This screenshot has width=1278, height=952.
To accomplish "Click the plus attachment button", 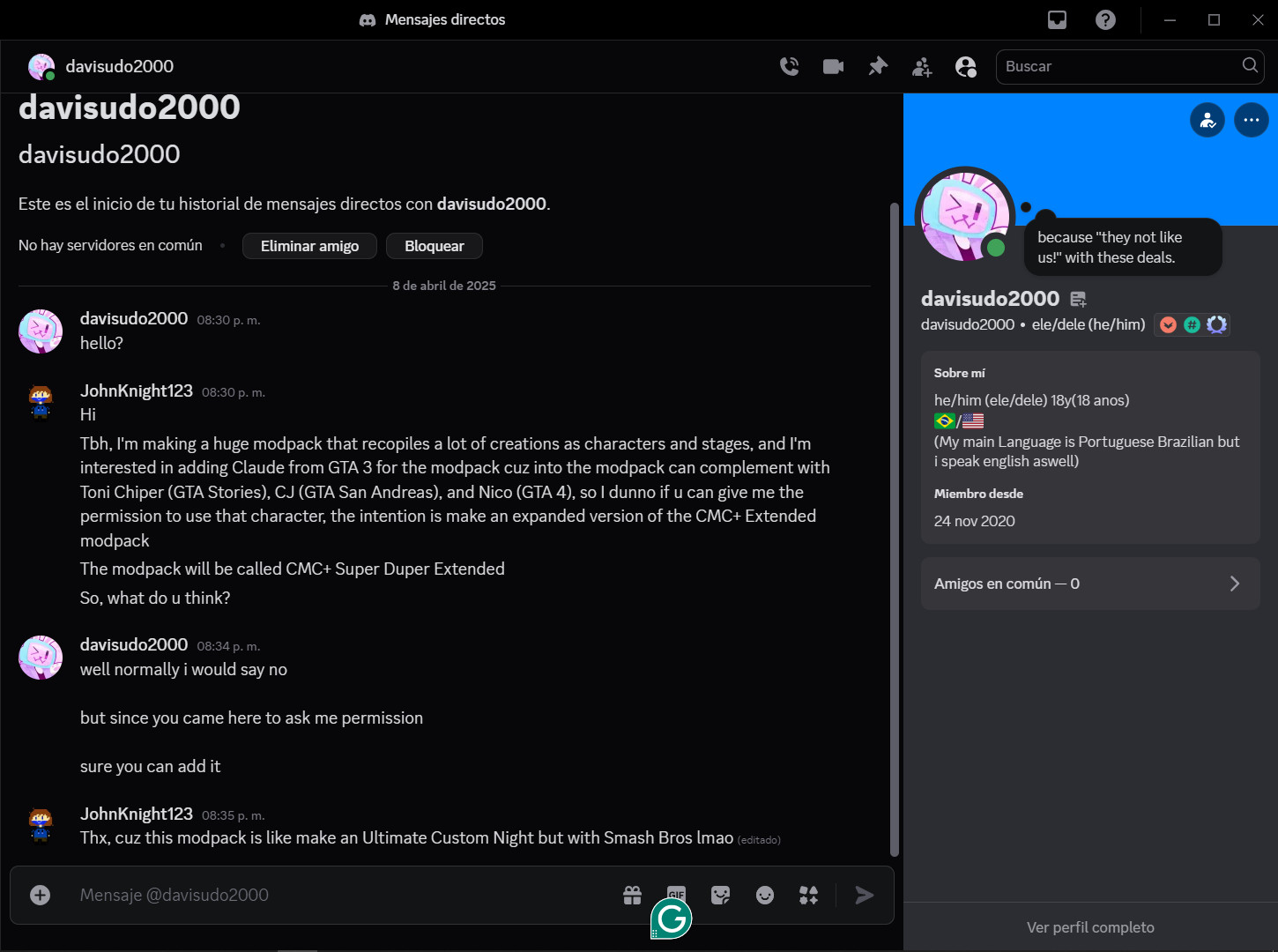I will [41, 896].
